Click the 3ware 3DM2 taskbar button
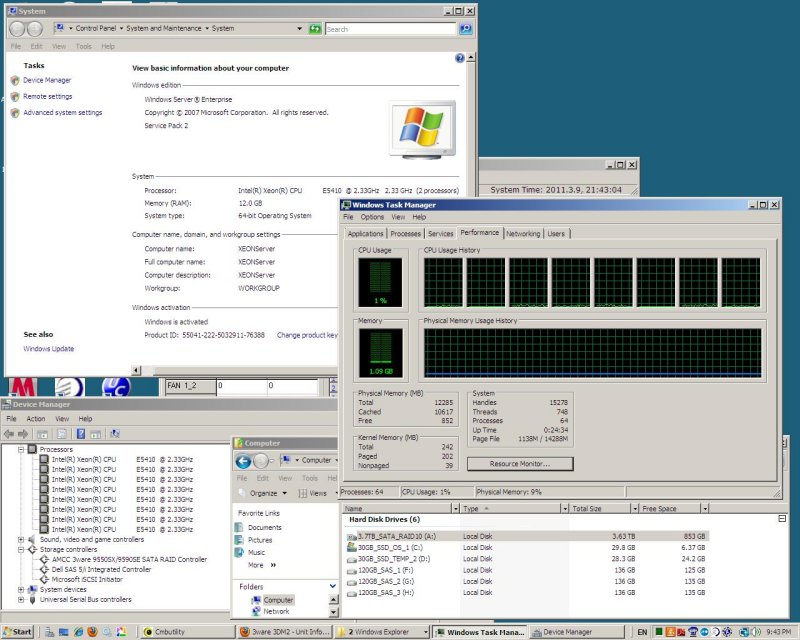800x640 pixels. [285, 632]
